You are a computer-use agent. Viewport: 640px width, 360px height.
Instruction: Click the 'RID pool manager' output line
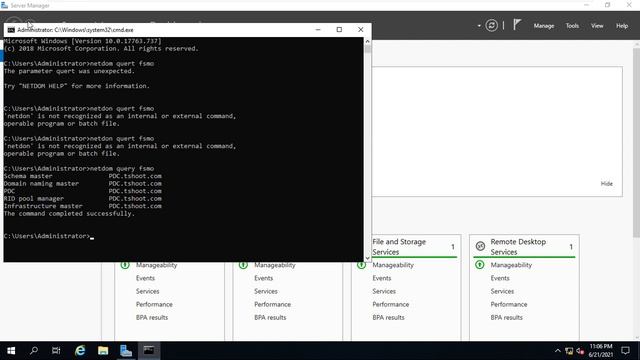coord(83,198)
